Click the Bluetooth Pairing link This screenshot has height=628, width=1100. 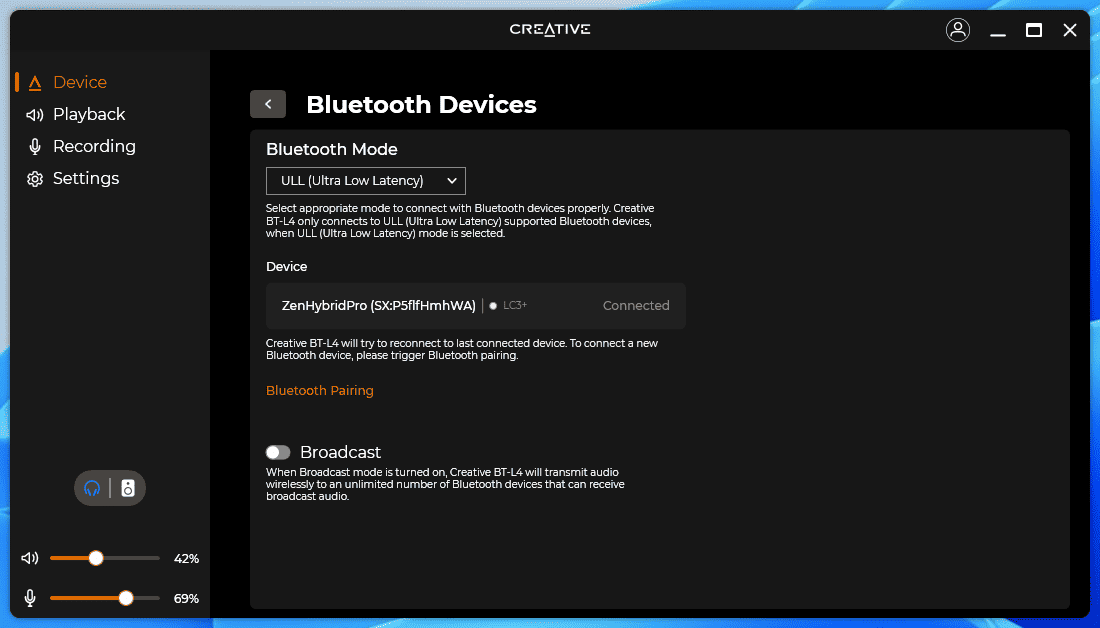320,391
